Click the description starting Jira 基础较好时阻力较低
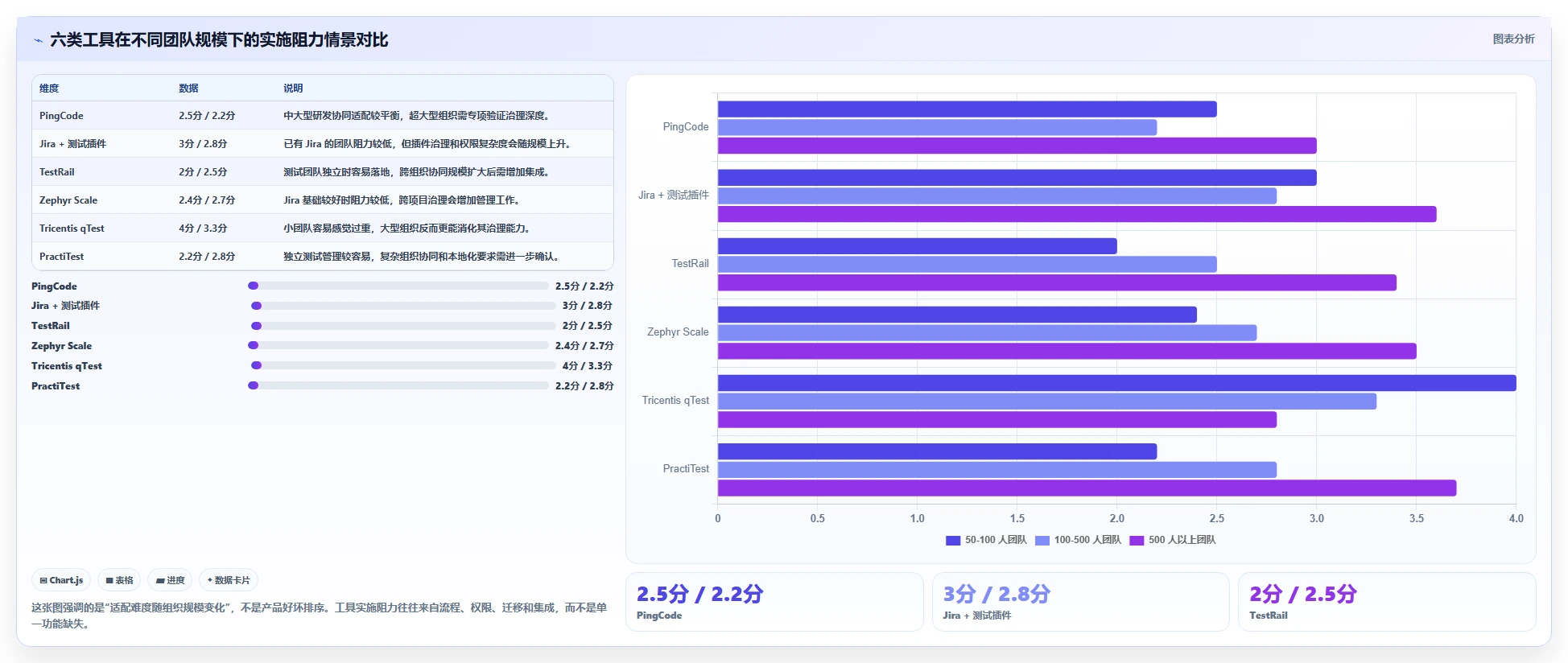This screenshot has height=663, width=1568. [402, 200]
